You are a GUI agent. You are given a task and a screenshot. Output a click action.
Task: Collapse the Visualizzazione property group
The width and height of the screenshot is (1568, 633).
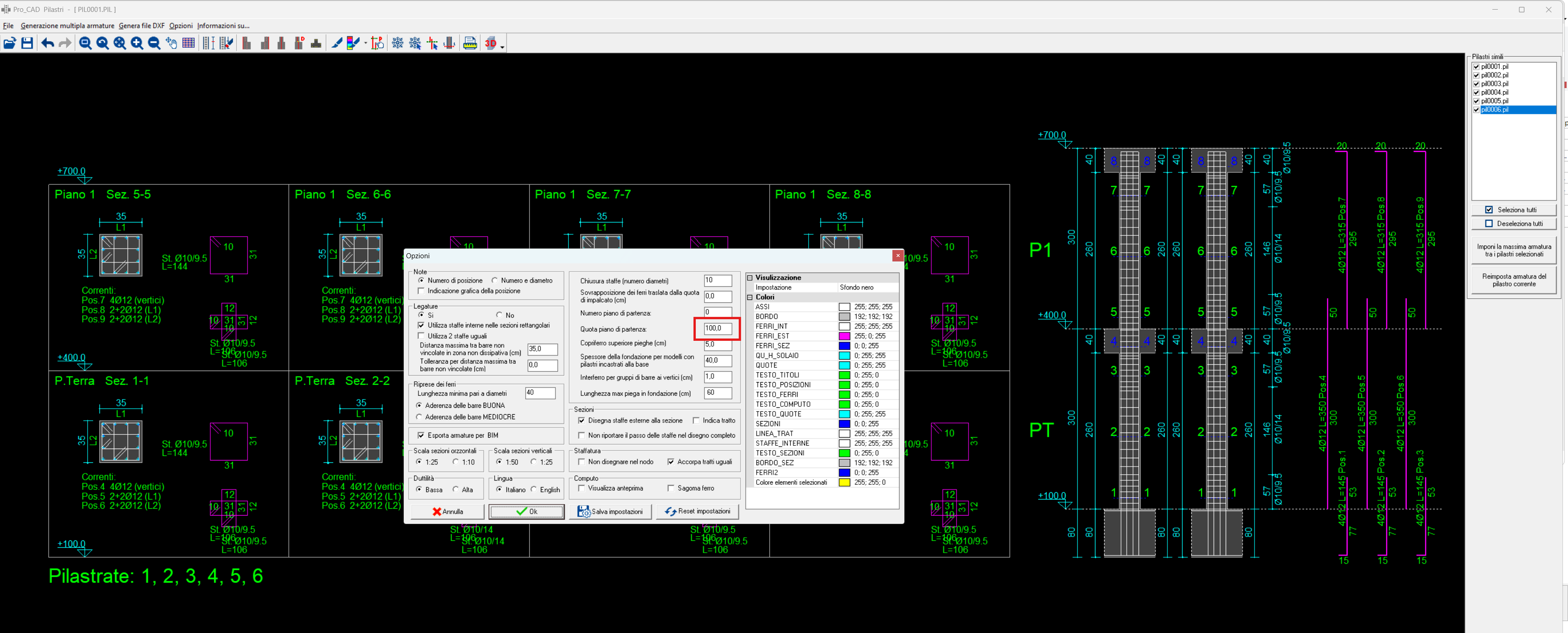[750, 278]
